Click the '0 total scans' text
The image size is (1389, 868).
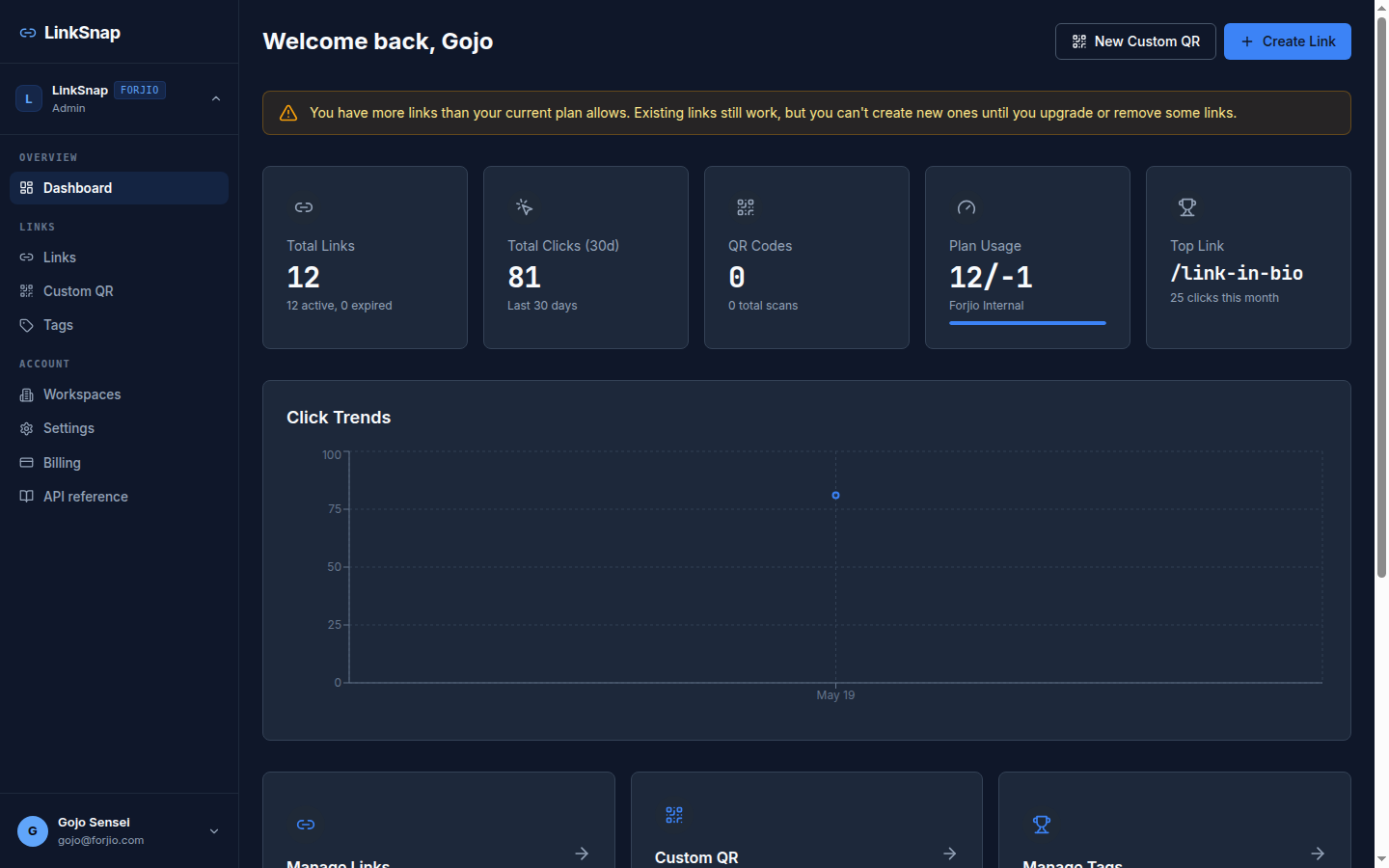(763, 306)
